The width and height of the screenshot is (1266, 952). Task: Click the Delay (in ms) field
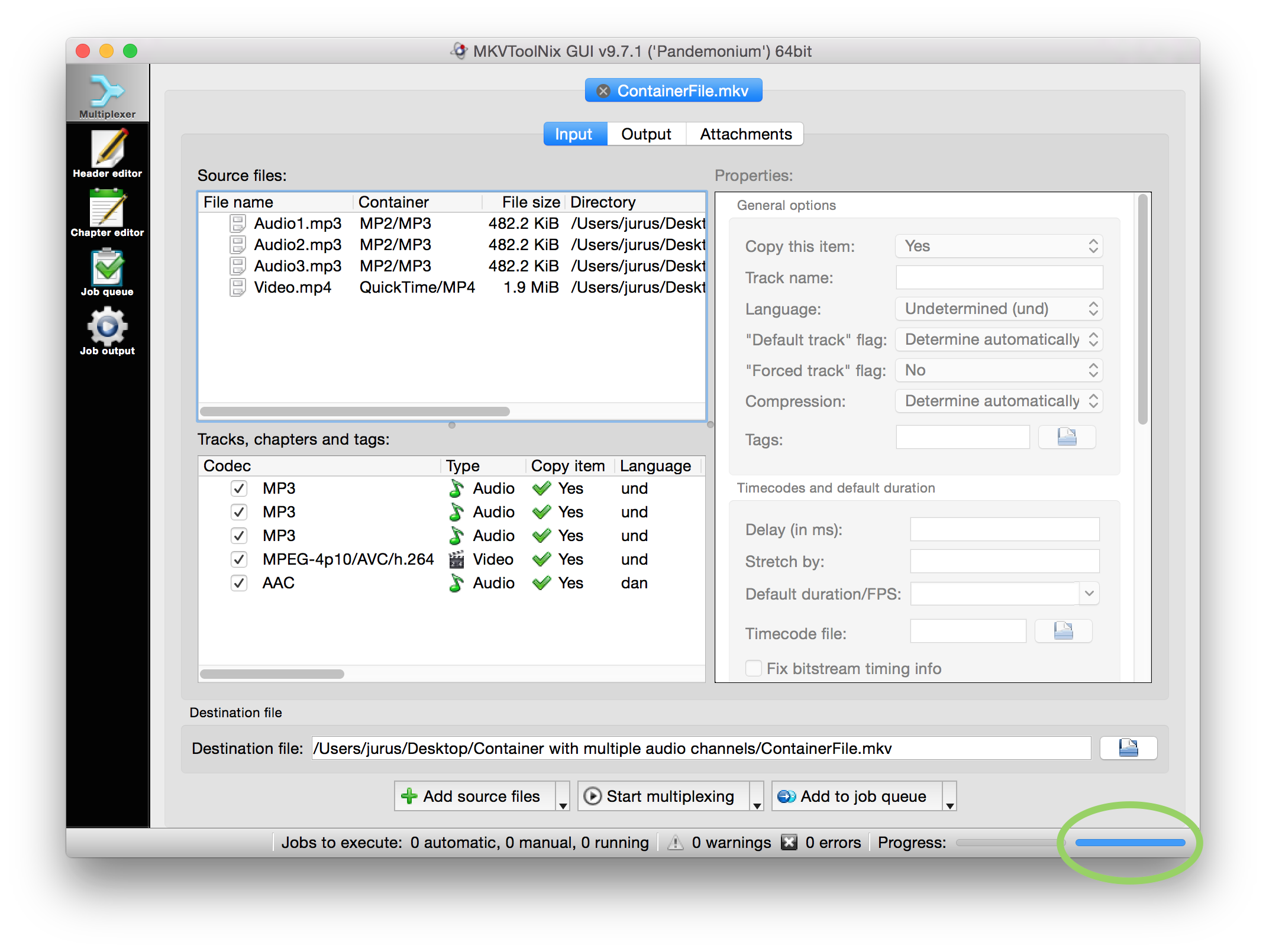tap(1005, 529)
